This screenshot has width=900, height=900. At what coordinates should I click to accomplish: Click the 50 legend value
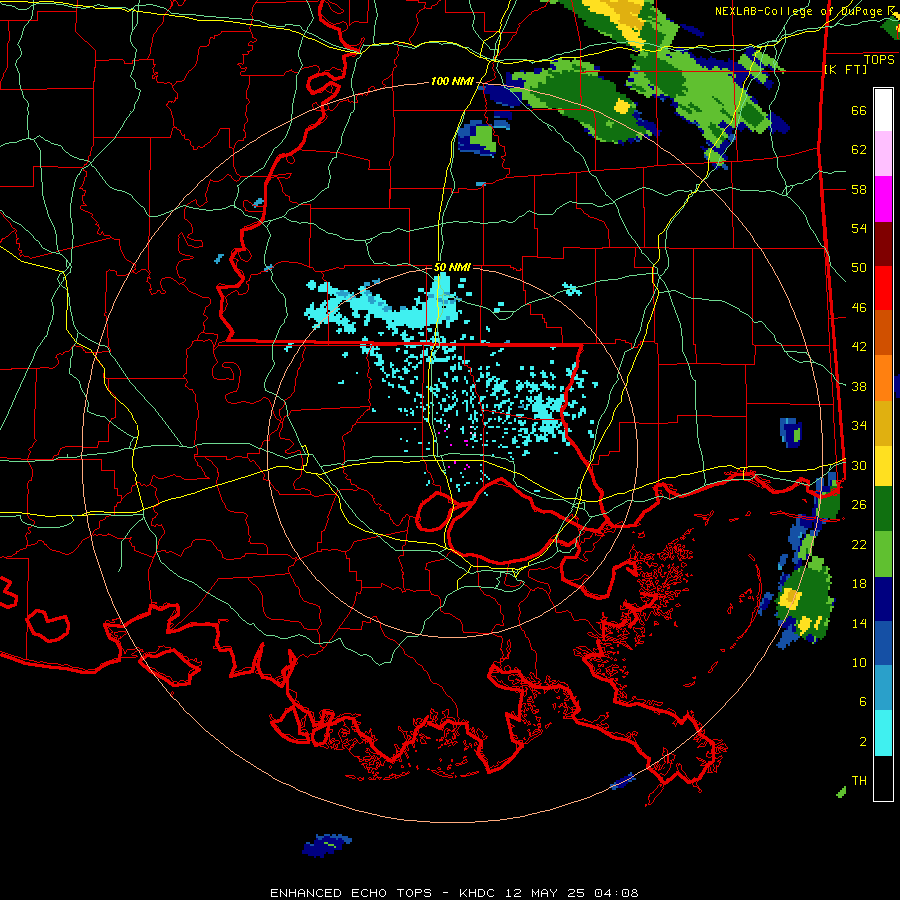pos(859,267)
